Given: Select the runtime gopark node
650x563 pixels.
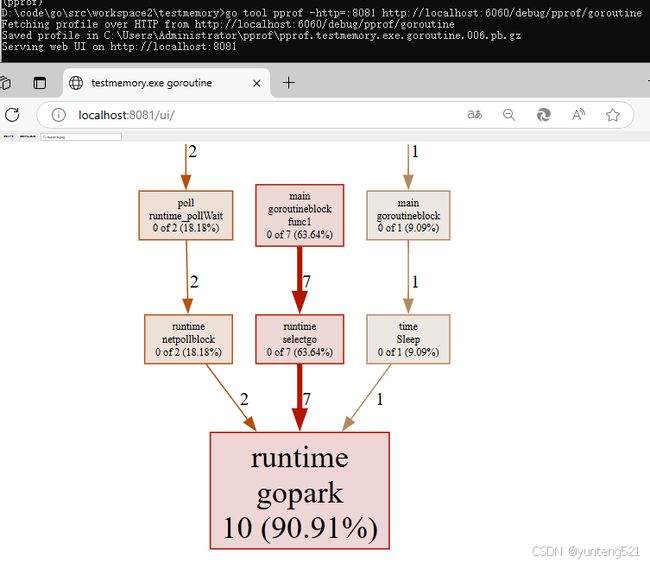Looking at the screenshot, I should 300,490.
